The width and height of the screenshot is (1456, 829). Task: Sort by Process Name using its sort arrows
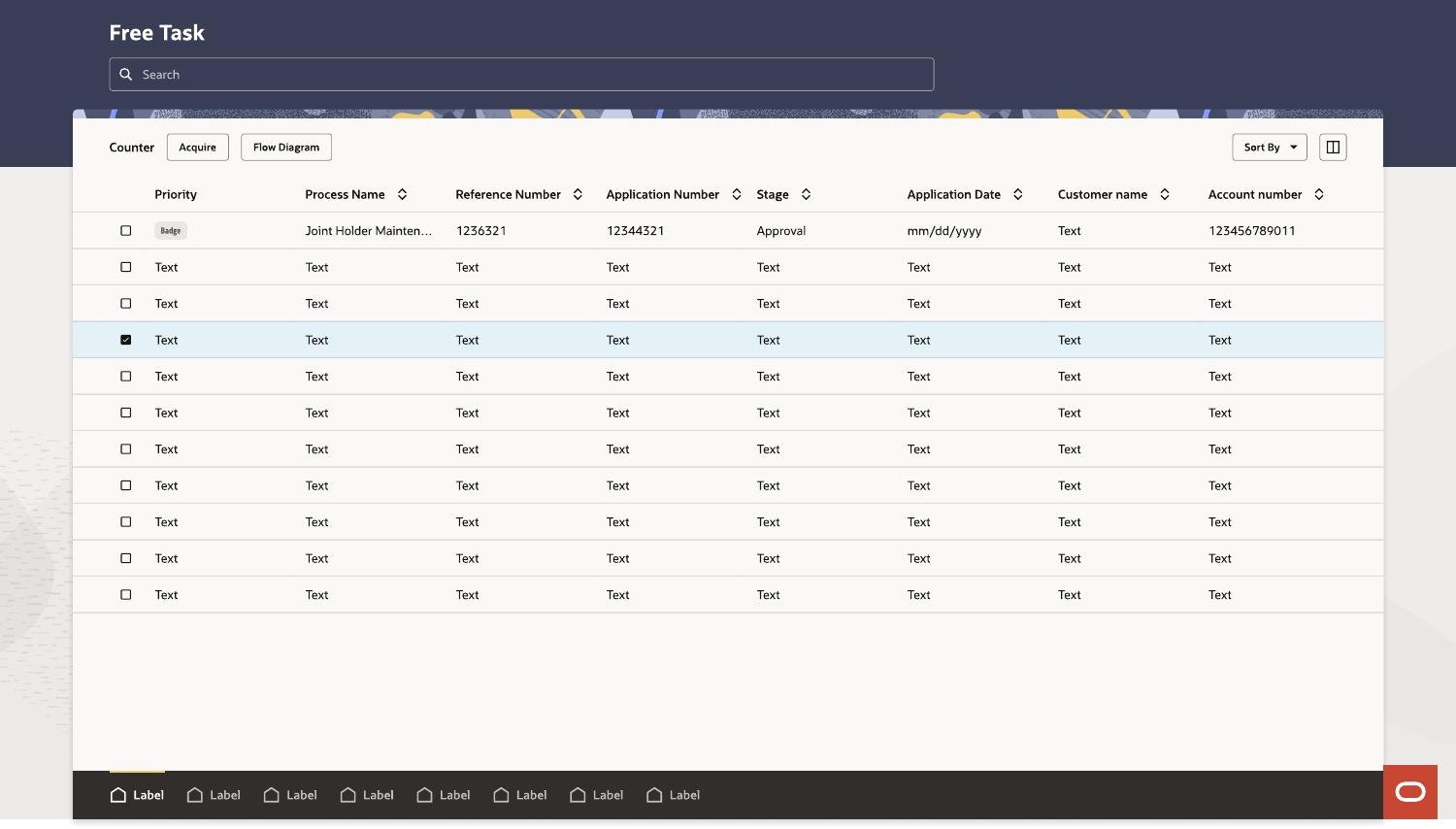(x=402, y=195)
